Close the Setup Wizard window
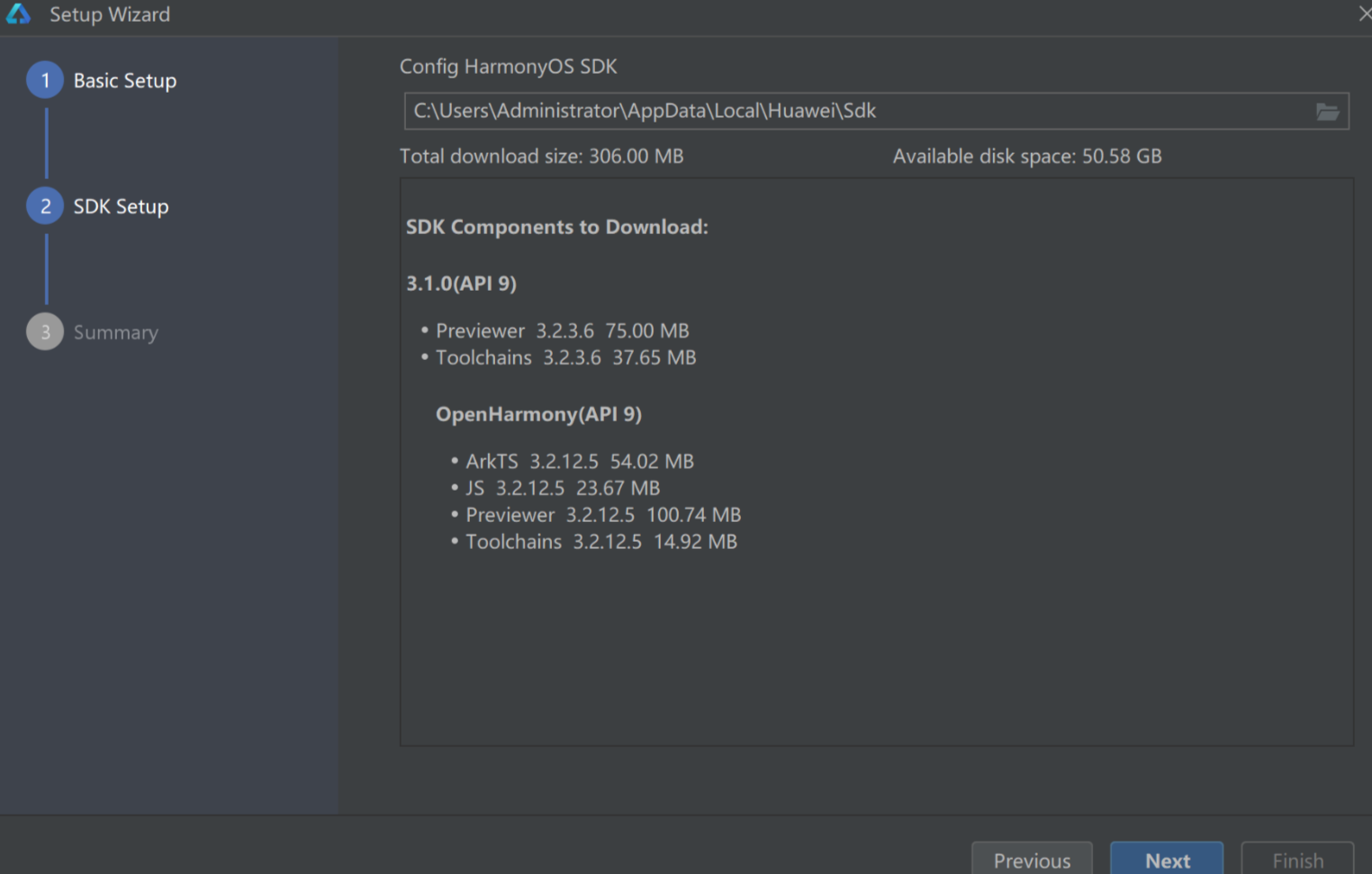 [x=1364, y=14]
